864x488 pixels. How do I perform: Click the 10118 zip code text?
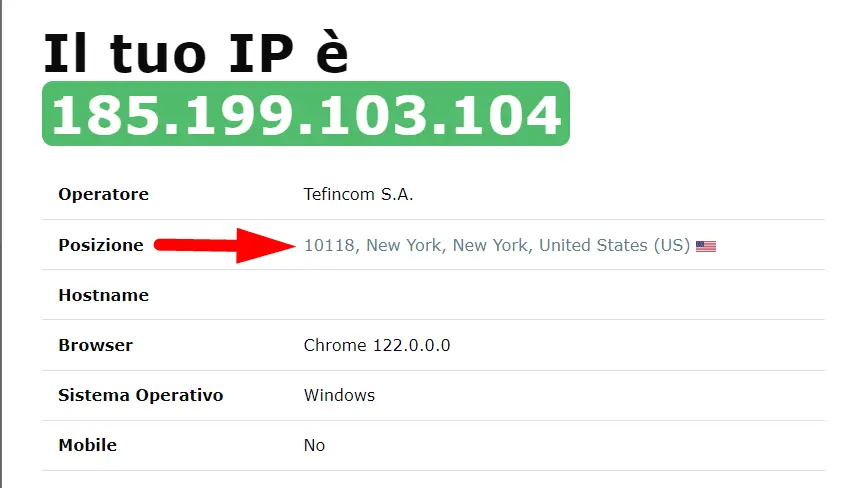[x=329, y=245]
